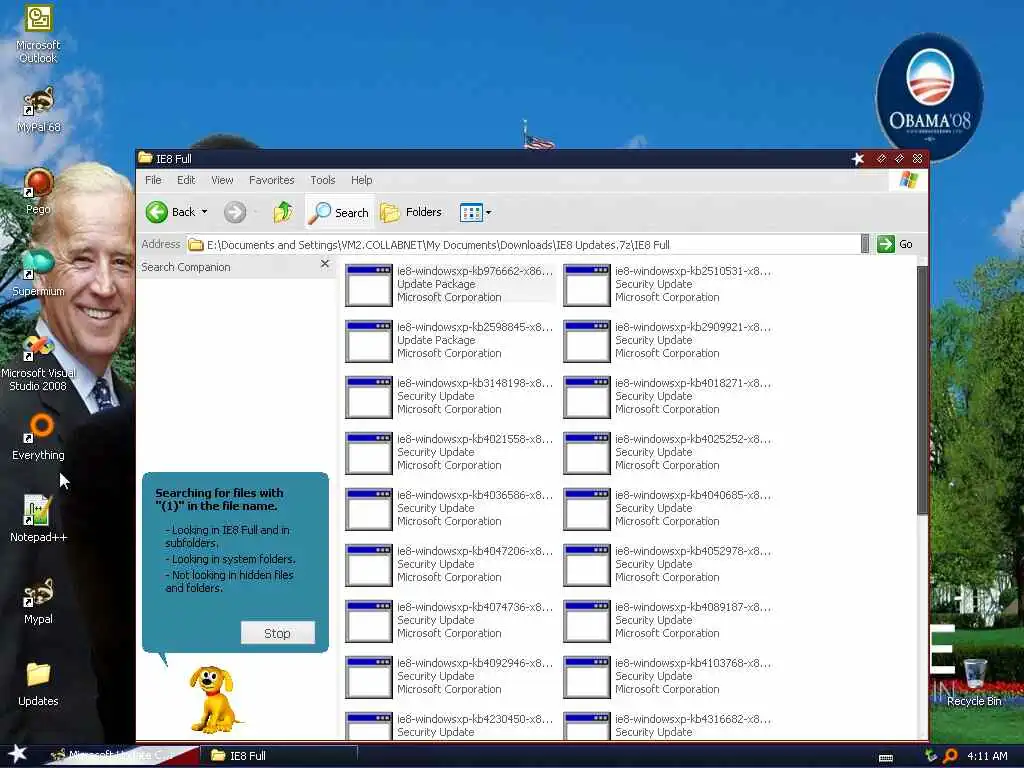
Task: Click the ie8-windowsxp-kb4230450 file name text
Action: 475,719
